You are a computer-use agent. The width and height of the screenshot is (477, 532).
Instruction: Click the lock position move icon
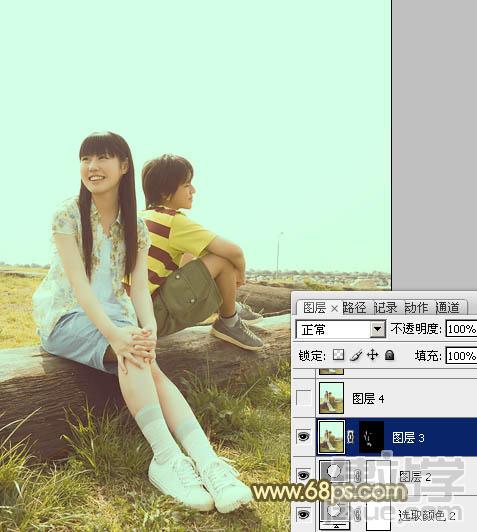(373, 355)
